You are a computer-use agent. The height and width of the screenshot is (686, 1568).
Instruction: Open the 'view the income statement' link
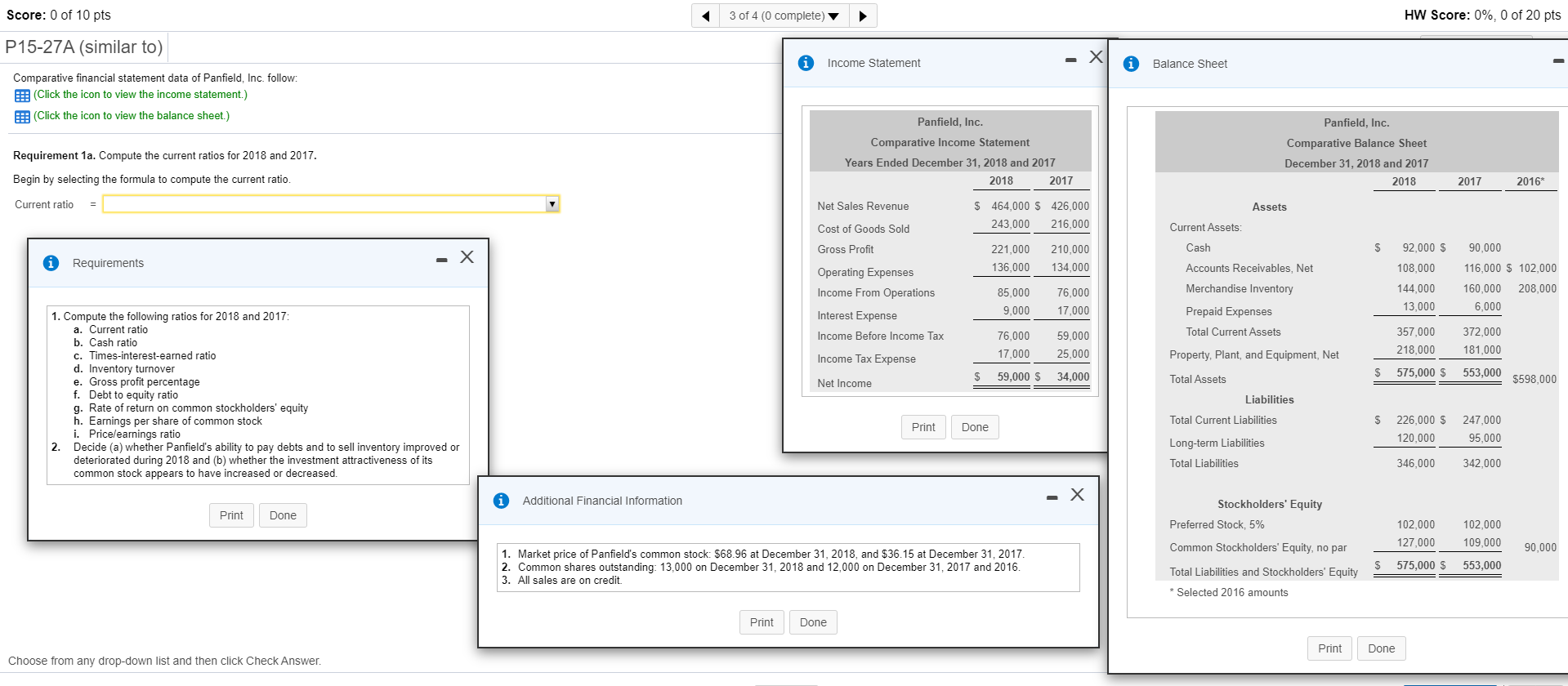click(x=140, y=95)
